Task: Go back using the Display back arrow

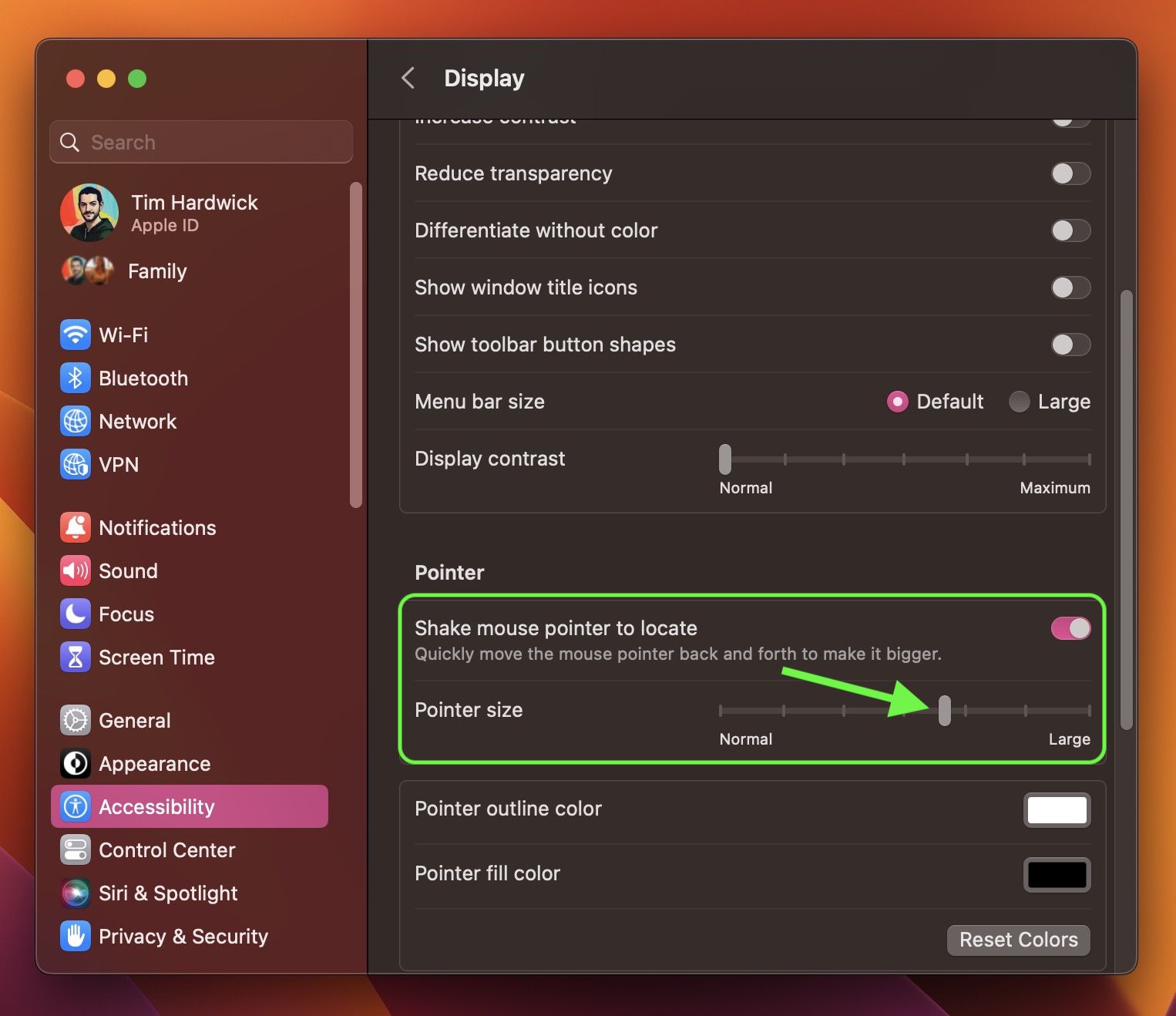Action: click(x=407, y=78)
